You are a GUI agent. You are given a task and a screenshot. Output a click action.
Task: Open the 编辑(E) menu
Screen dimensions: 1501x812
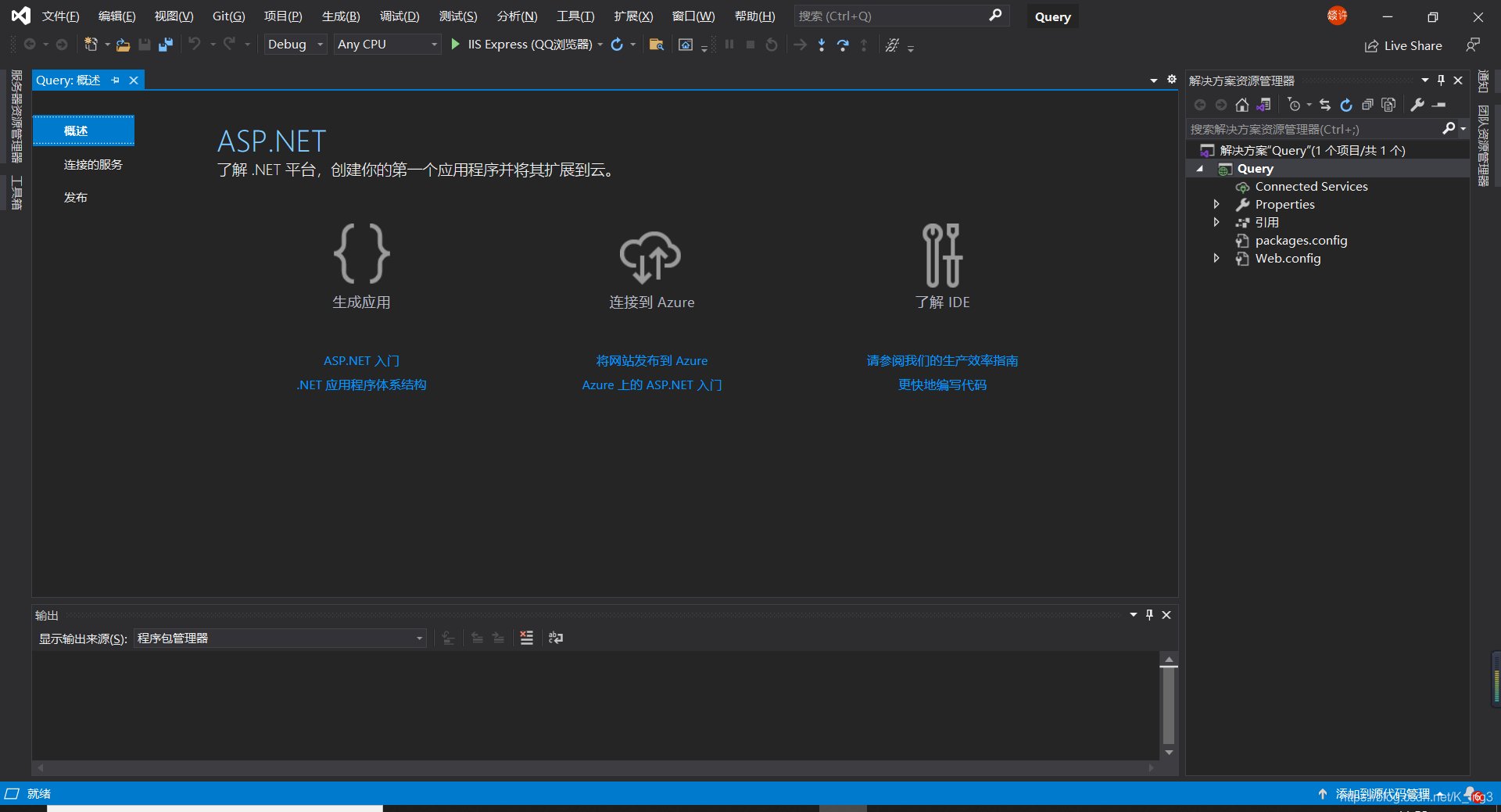[116, 16]
